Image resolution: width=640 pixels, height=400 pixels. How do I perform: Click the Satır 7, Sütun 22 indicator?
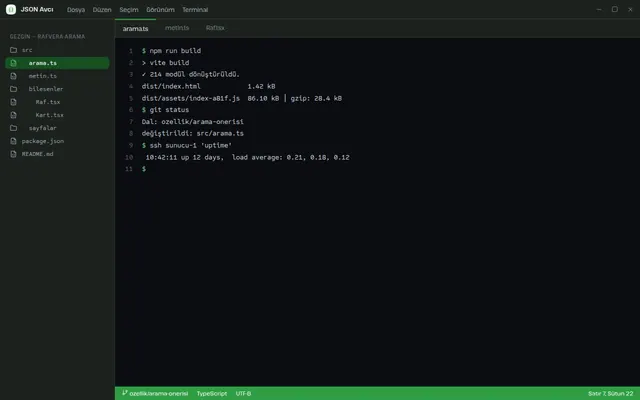point(611,393)
